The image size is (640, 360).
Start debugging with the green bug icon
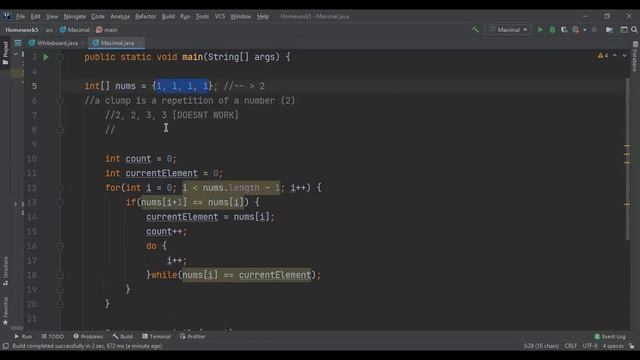[x=552, y=30]
